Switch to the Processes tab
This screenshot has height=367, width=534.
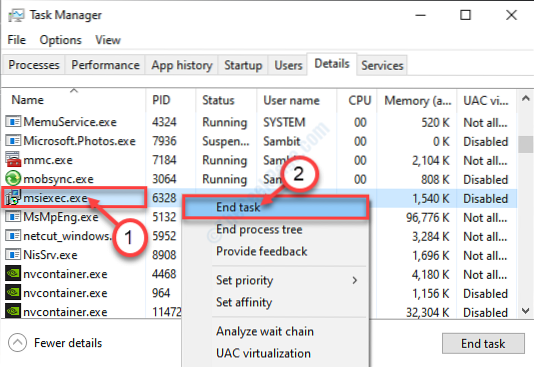pyautogui.click(x=34, y=65)
